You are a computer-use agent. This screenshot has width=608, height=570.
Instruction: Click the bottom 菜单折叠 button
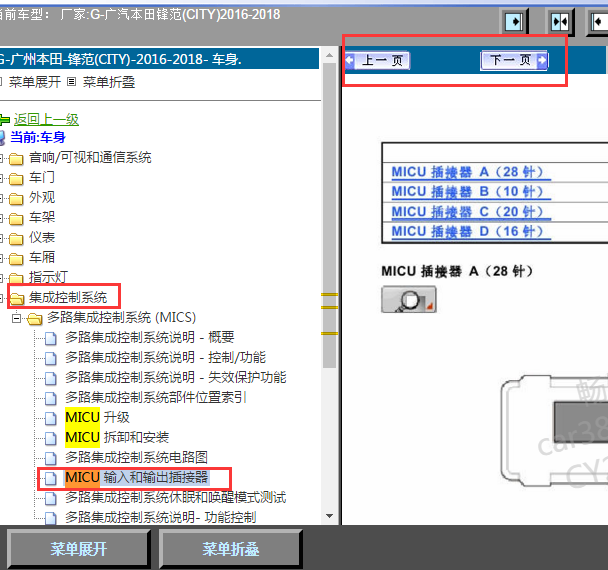231,549
